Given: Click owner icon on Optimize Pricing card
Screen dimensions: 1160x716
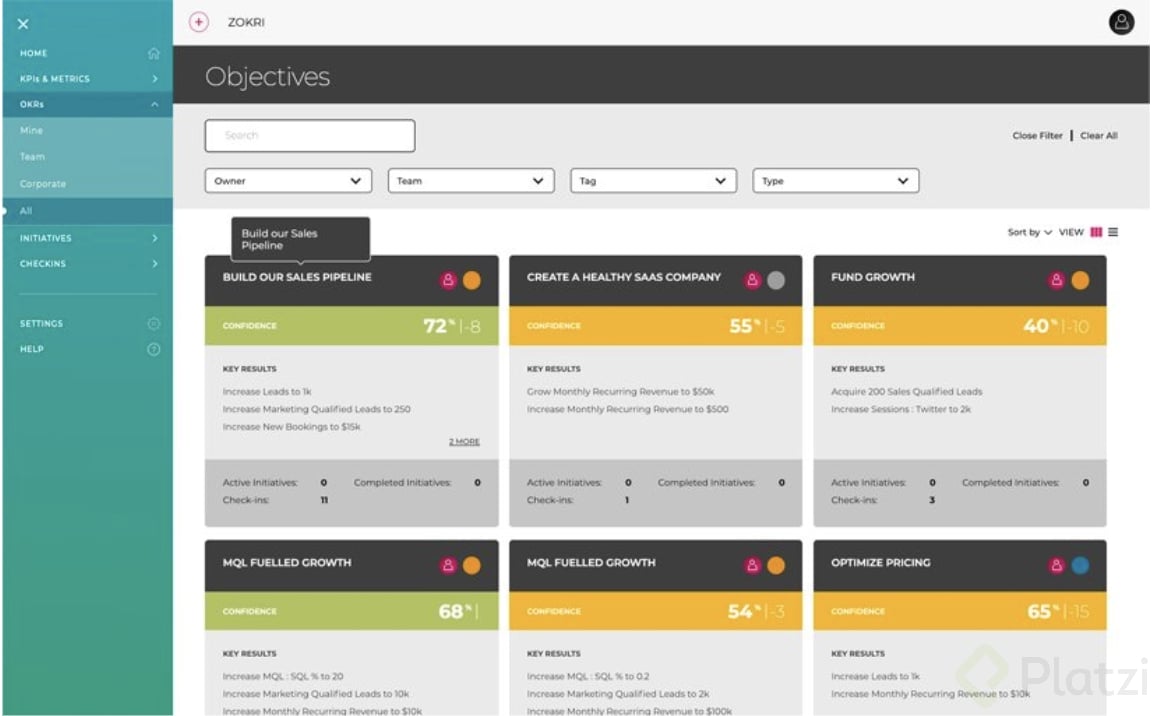Looking at the screenshot, I should pyautogui.click(x=1056, y=565).
